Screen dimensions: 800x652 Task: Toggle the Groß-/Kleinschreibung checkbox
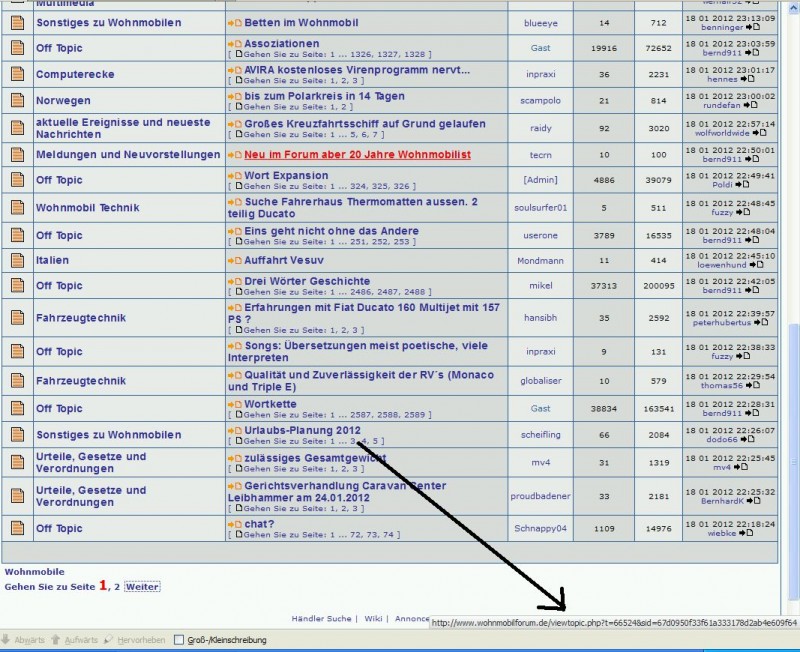179,640
